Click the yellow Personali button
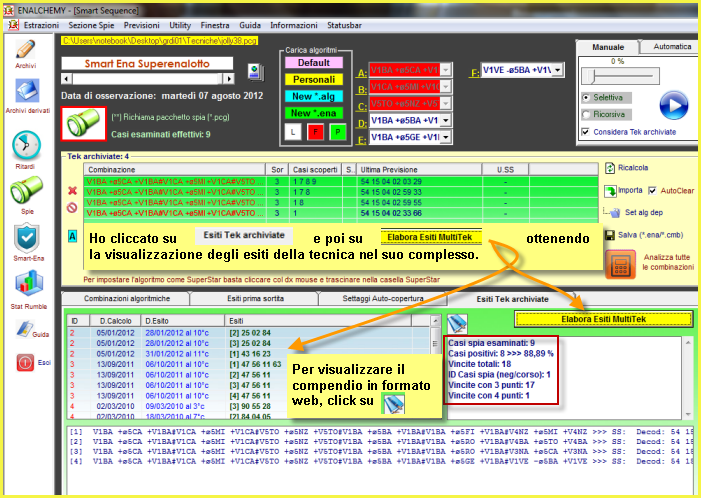This screenshot has width=701, height=498. pos(314,80)
